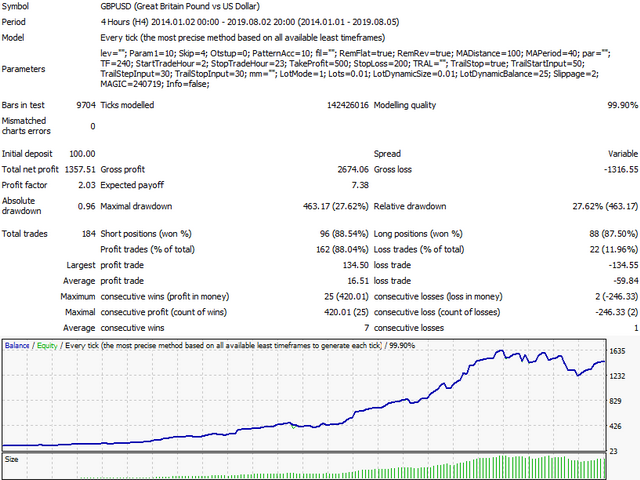
Task: Click the green equity dip marker on the curve
Action: 293,427
